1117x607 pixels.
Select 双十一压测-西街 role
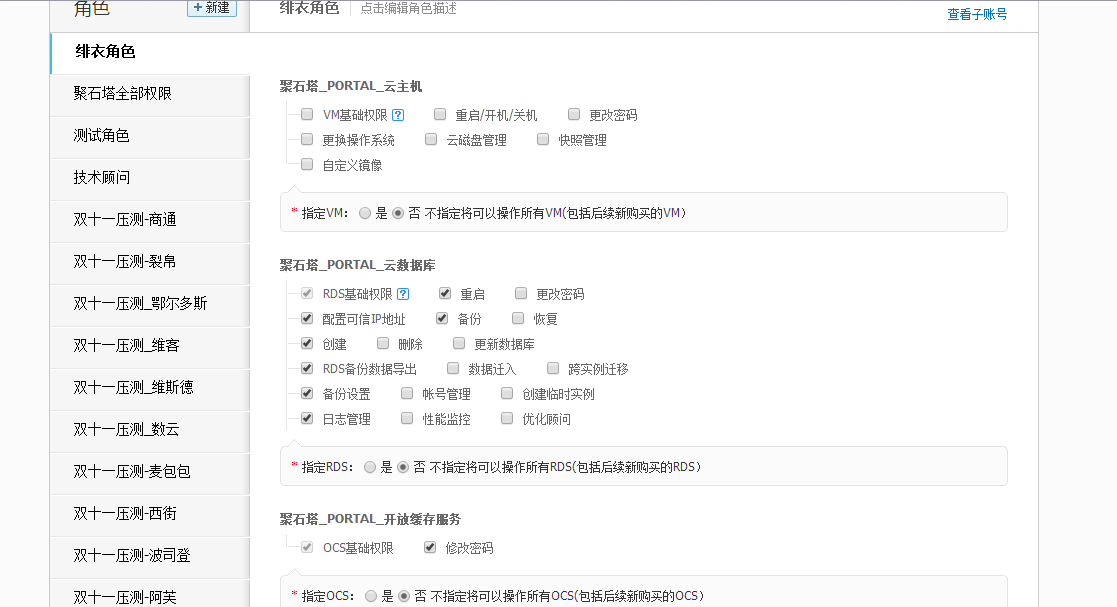pos(150,514)
